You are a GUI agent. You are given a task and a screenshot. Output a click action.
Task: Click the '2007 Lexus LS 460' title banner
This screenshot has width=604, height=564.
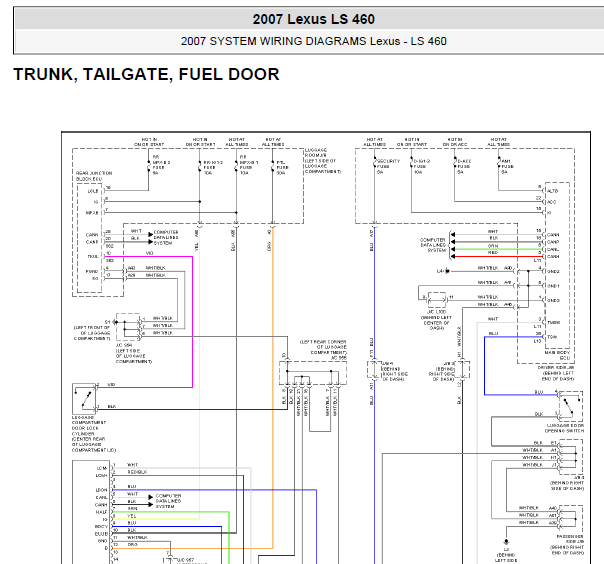[314, 19]
